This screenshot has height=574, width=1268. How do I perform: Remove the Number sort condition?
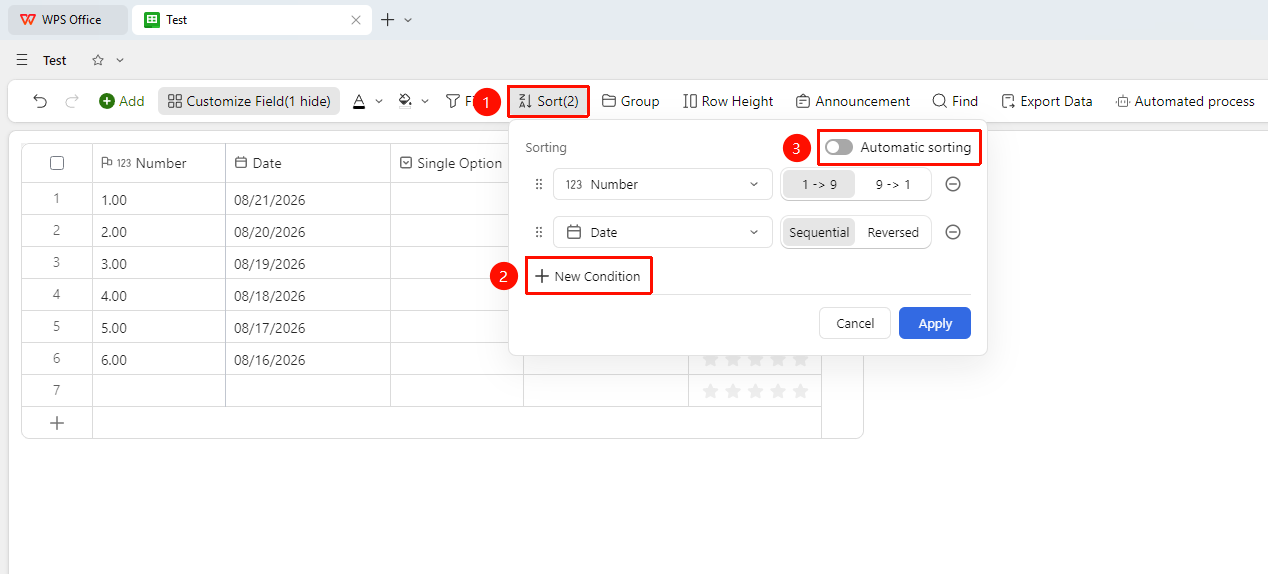tap(953, 184)
